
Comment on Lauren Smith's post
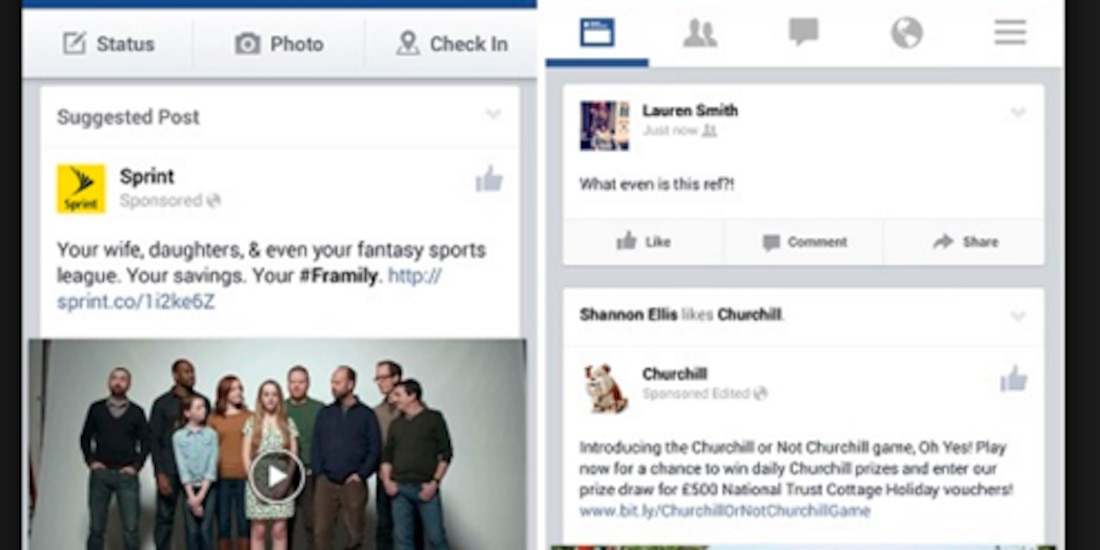click(x=804, y=242)
